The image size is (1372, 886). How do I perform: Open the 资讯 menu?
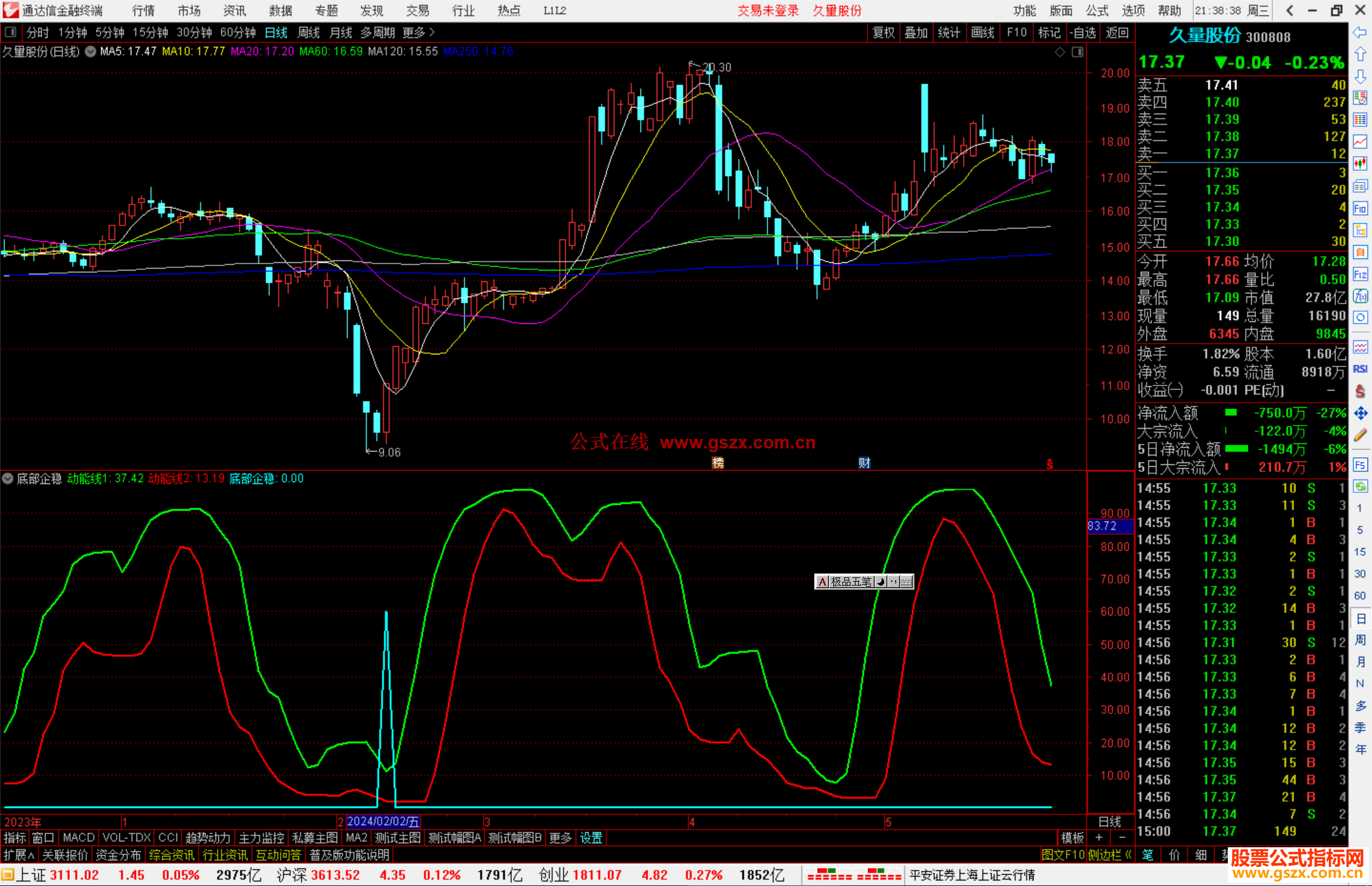click(234, 11)
